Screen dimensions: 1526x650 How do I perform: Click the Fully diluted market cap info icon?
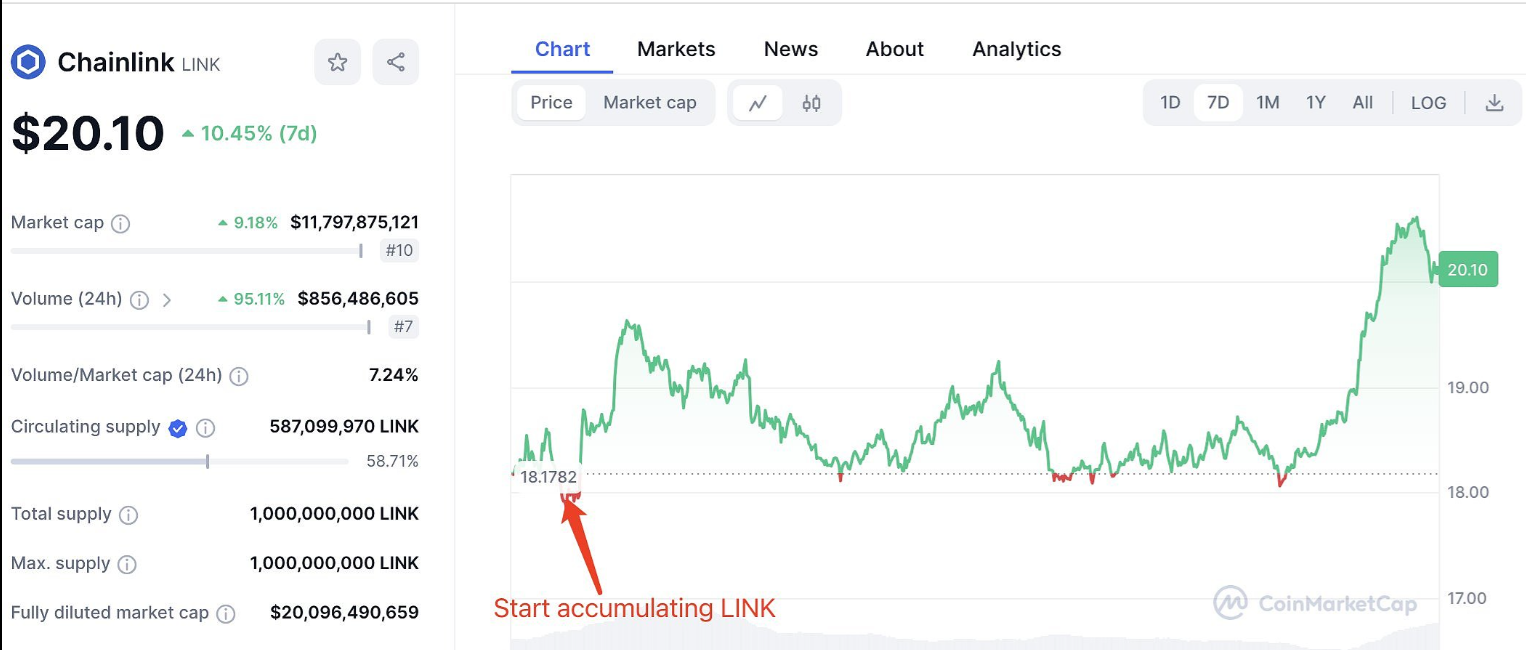(x=226, y=613)
